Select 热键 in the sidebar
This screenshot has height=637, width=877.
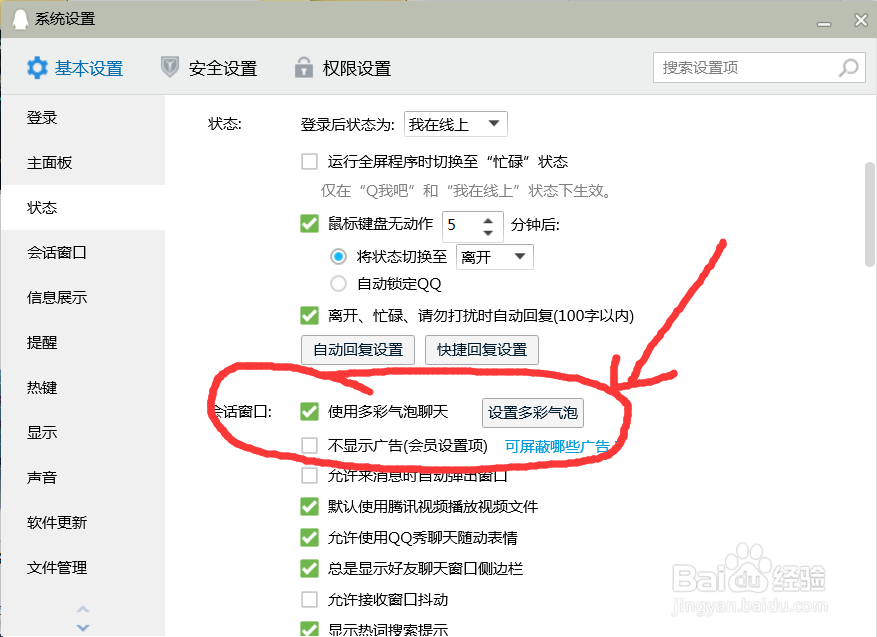[83, 388]
